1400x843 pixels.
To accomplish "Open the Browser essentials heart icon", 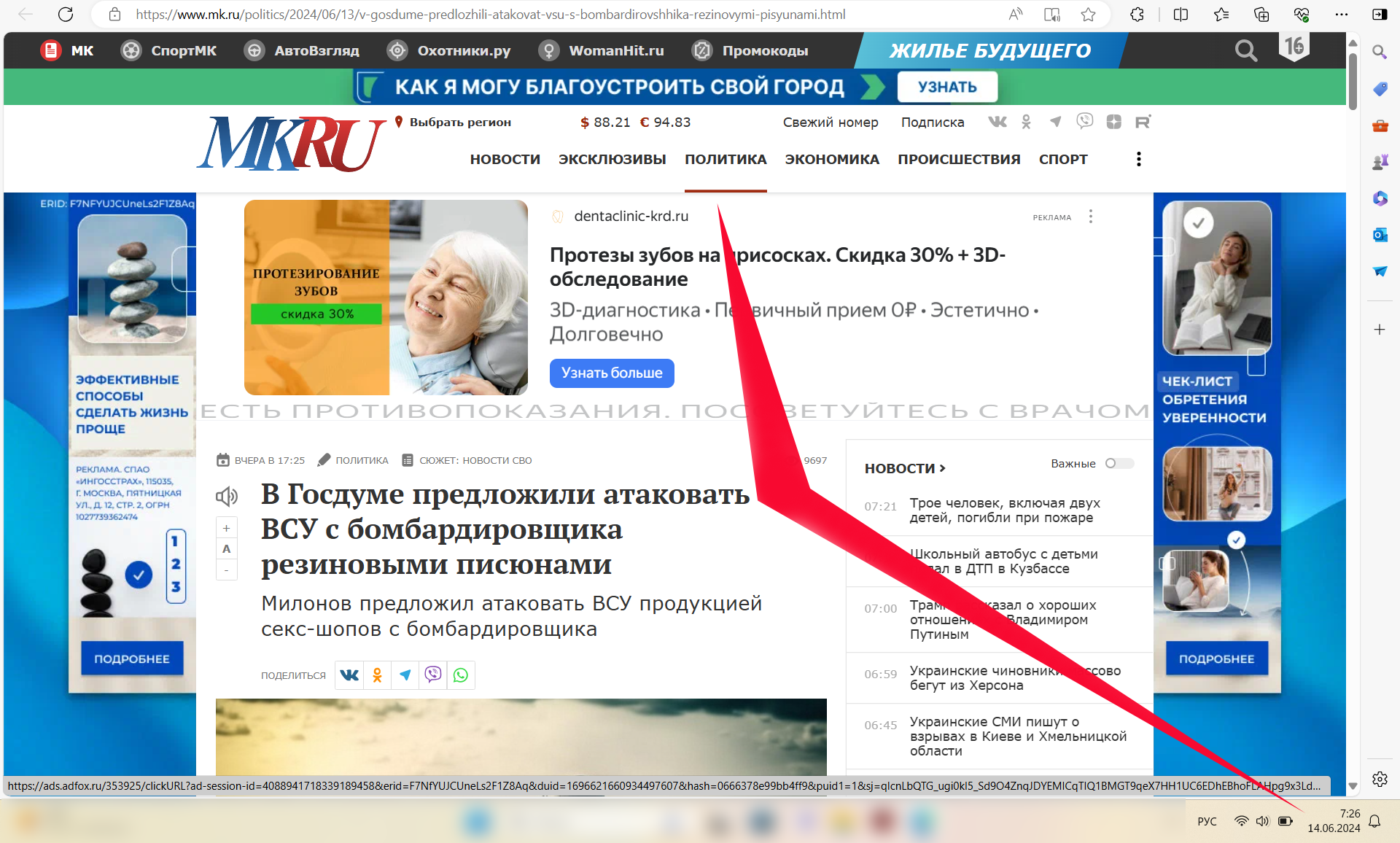I will point(1302,14).
